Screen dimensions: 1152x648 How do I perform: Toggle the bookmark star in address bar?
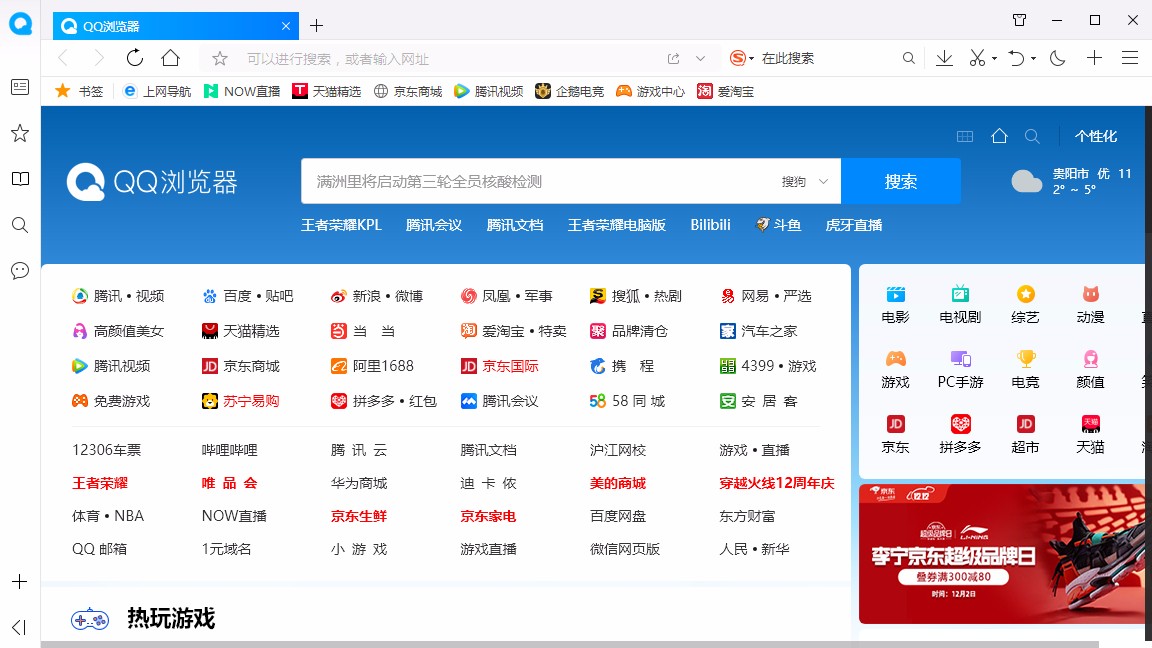pyautogui.click(x=218, y=58)
